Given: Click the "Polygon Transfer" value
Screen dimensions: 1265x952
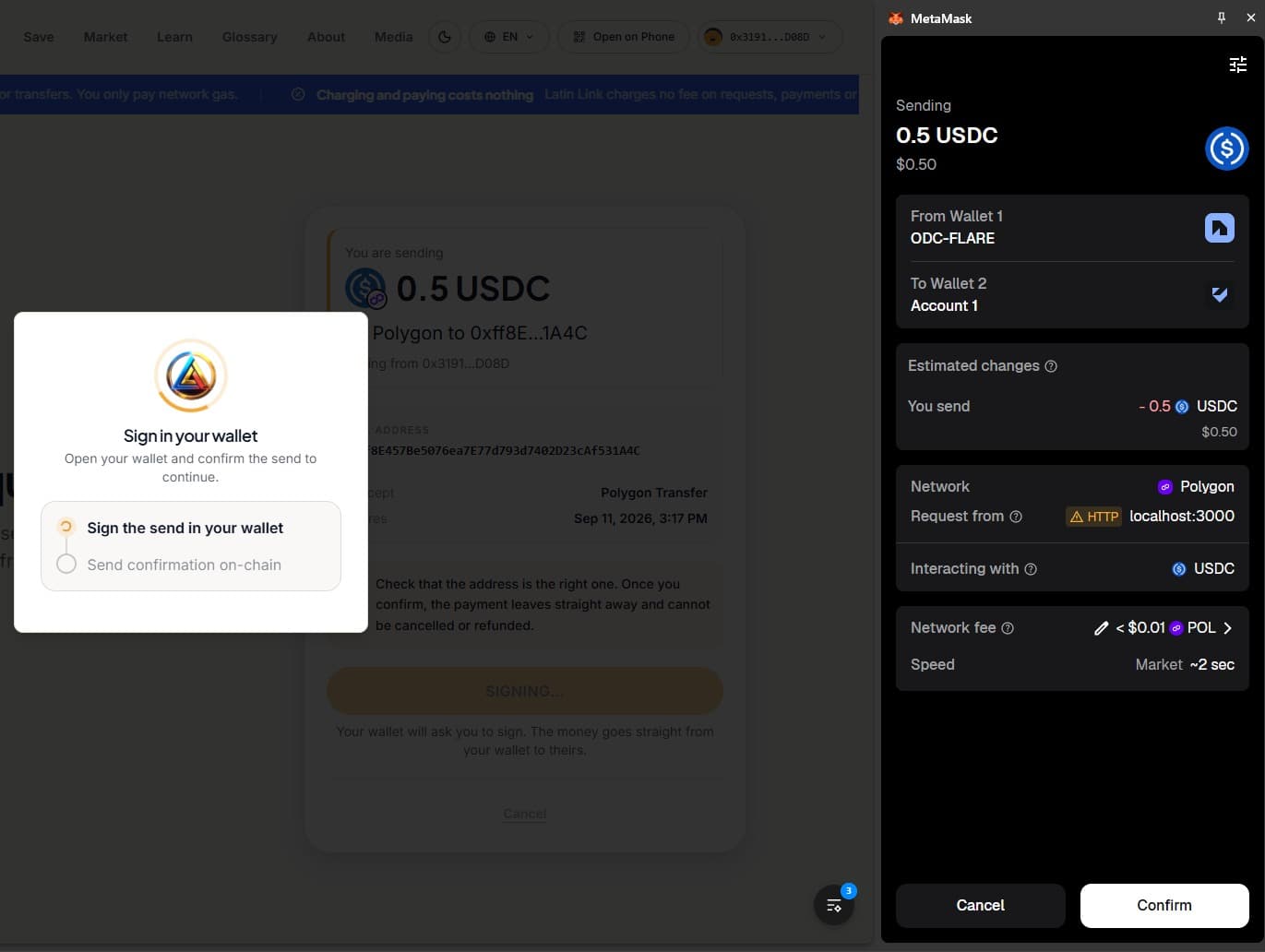Looking at the screenshot, I should (x=654, y=493).
